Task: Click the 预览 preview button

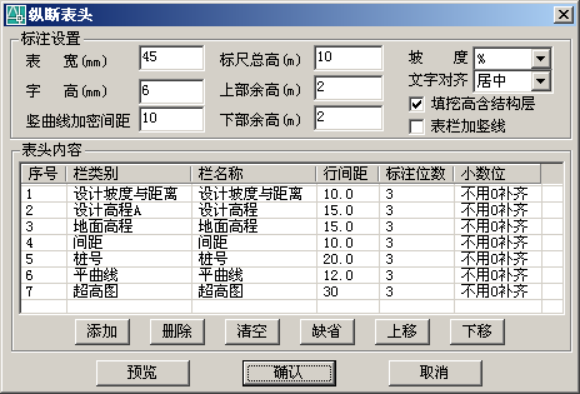Action: coord(143,373)
